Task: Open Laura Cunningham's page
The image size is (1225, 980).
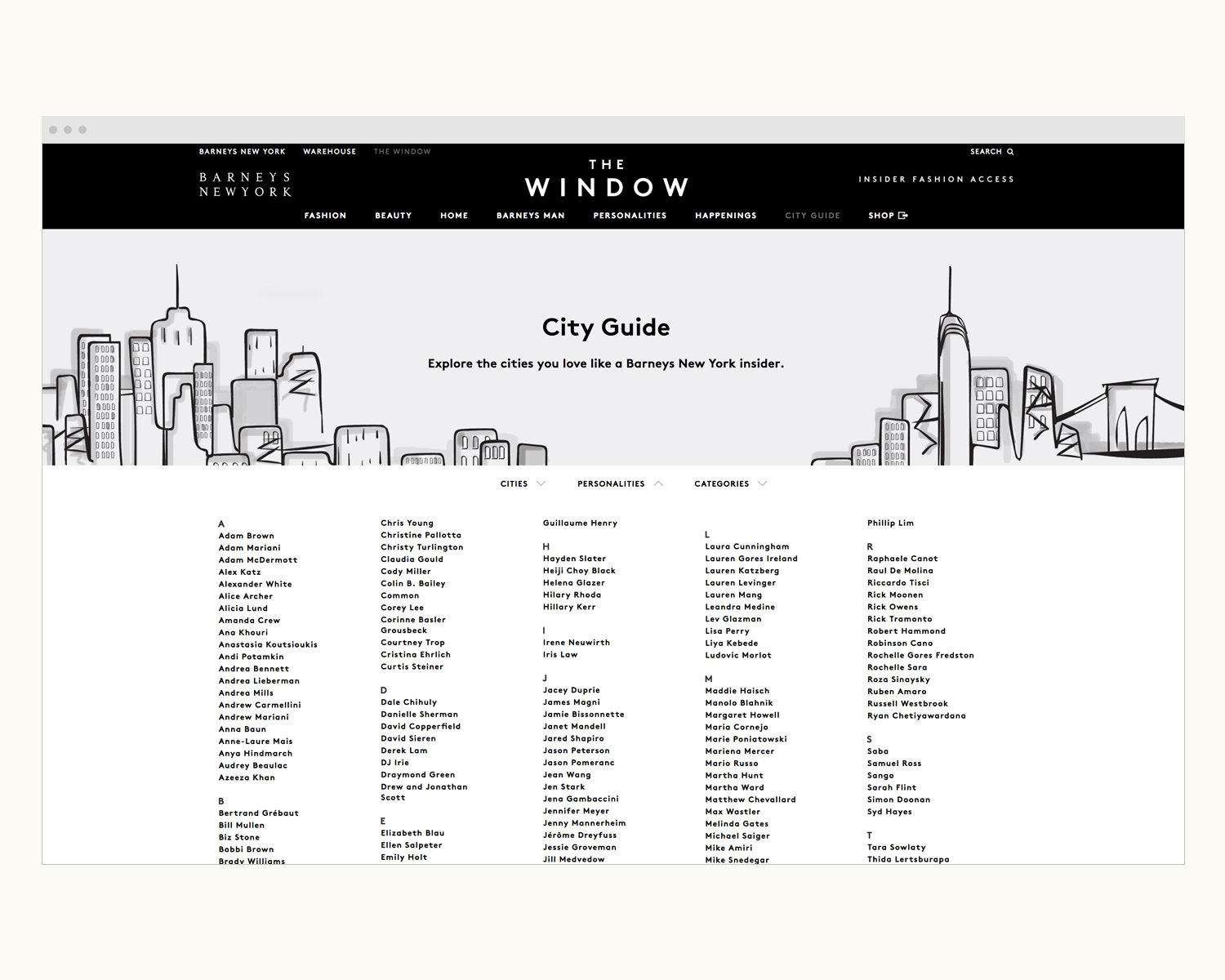Action: (747, 547)
